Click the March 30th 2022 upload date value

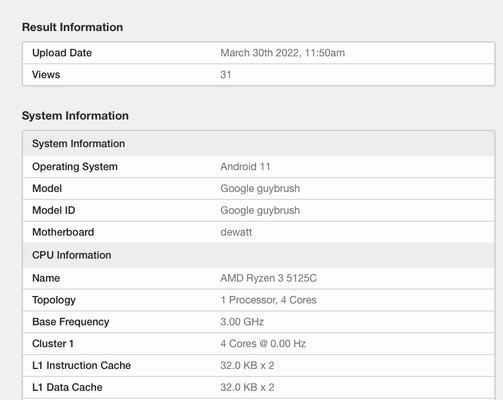283,53
